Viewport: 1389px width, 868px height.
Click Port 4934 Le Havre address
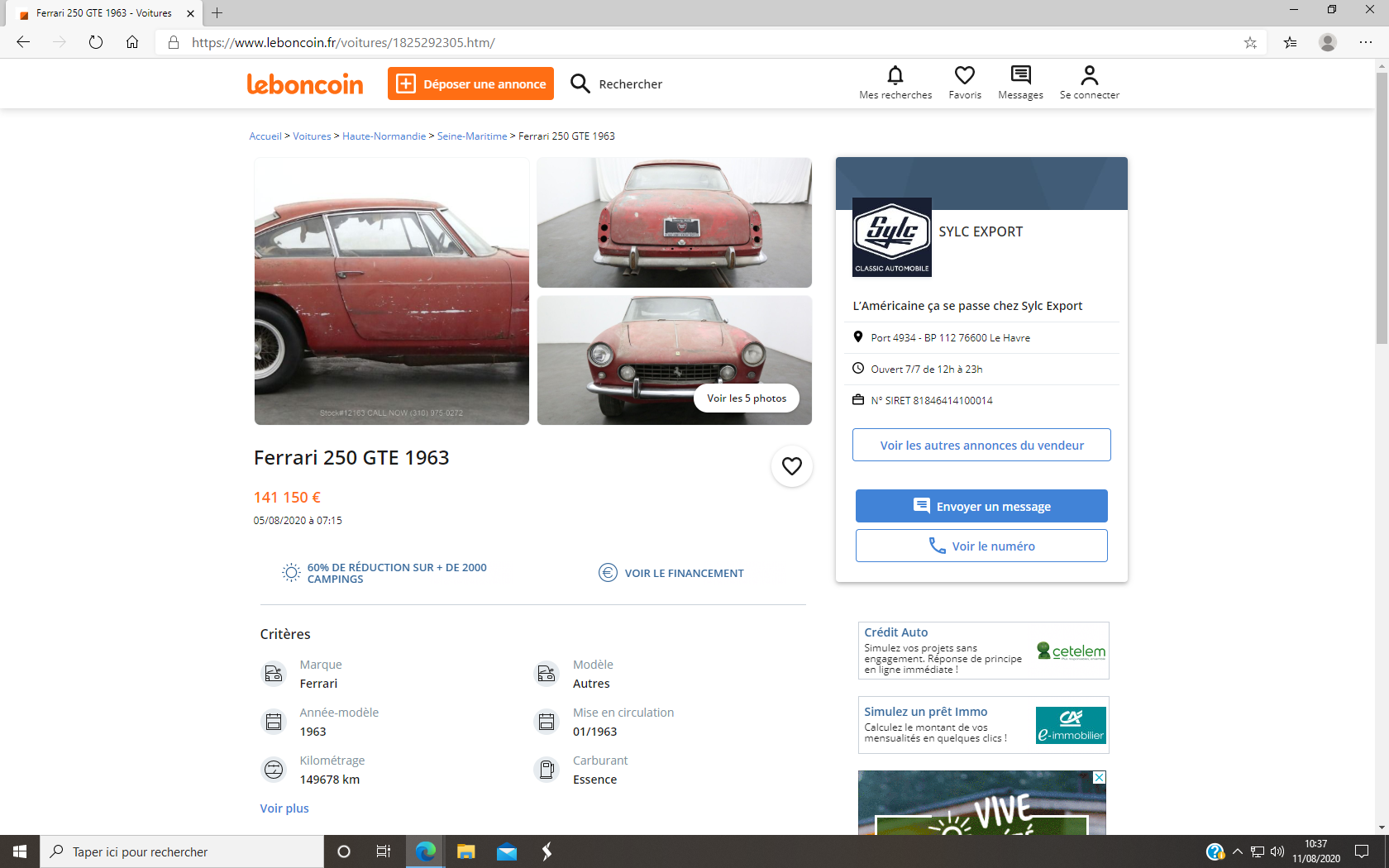[950, 338]
